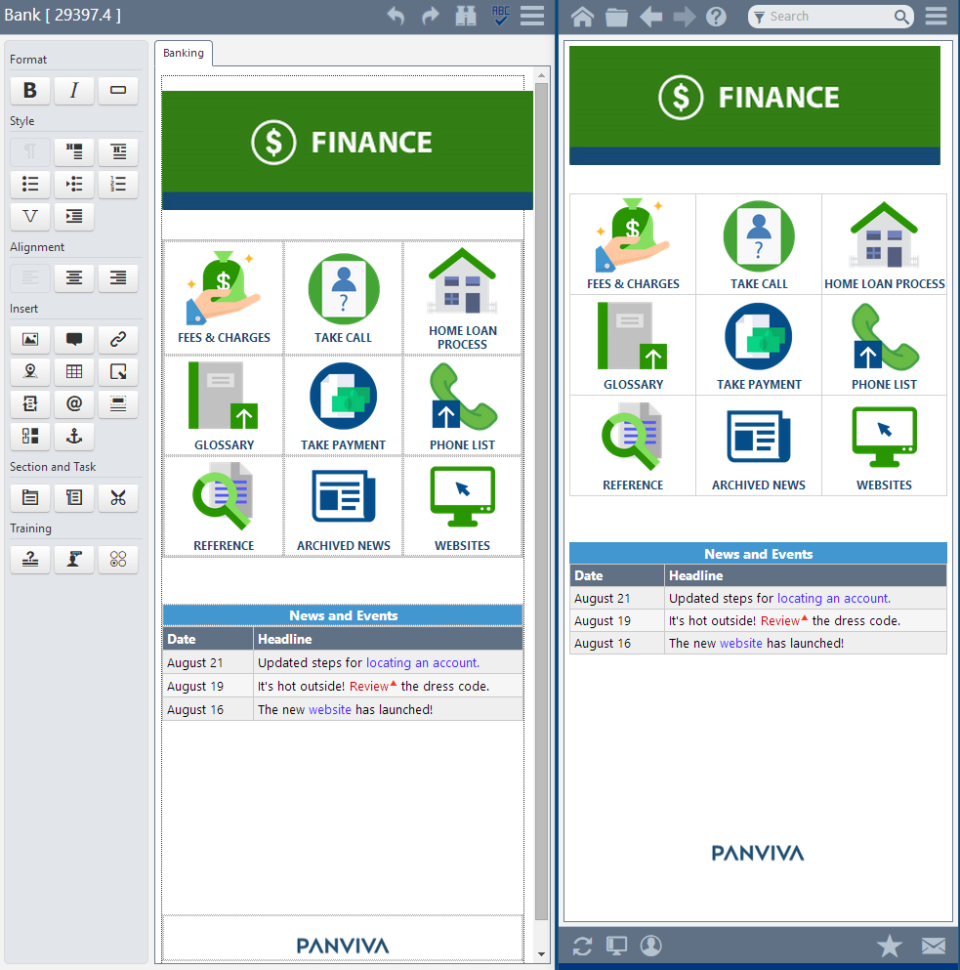Redo the last edit
This screenshot has width=960, height=970.
(430, 16)
